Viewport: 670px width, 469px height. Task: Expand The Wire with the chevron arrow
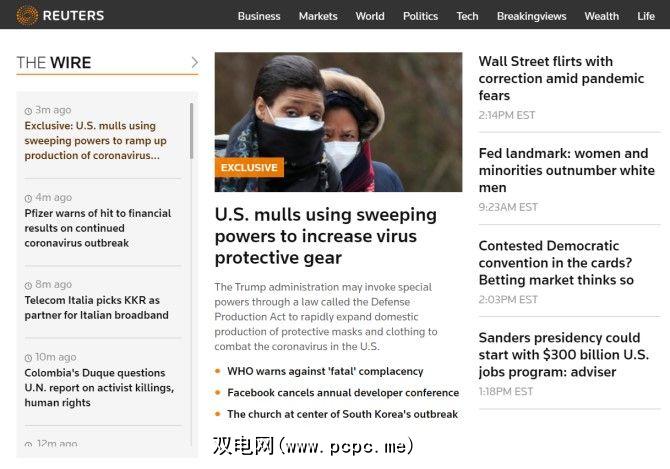[194, 63]
